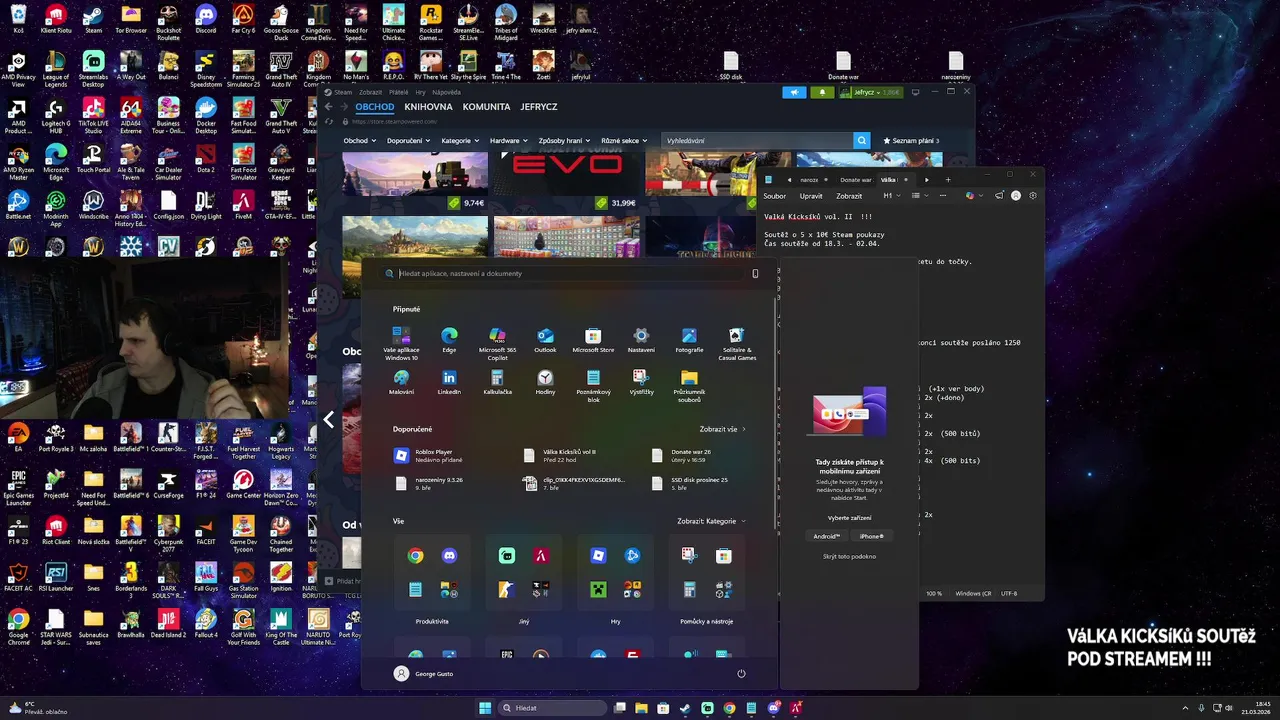Open Edge from pinned Start apps
This screenshot has width=1280, height=720.
(449, 340)
